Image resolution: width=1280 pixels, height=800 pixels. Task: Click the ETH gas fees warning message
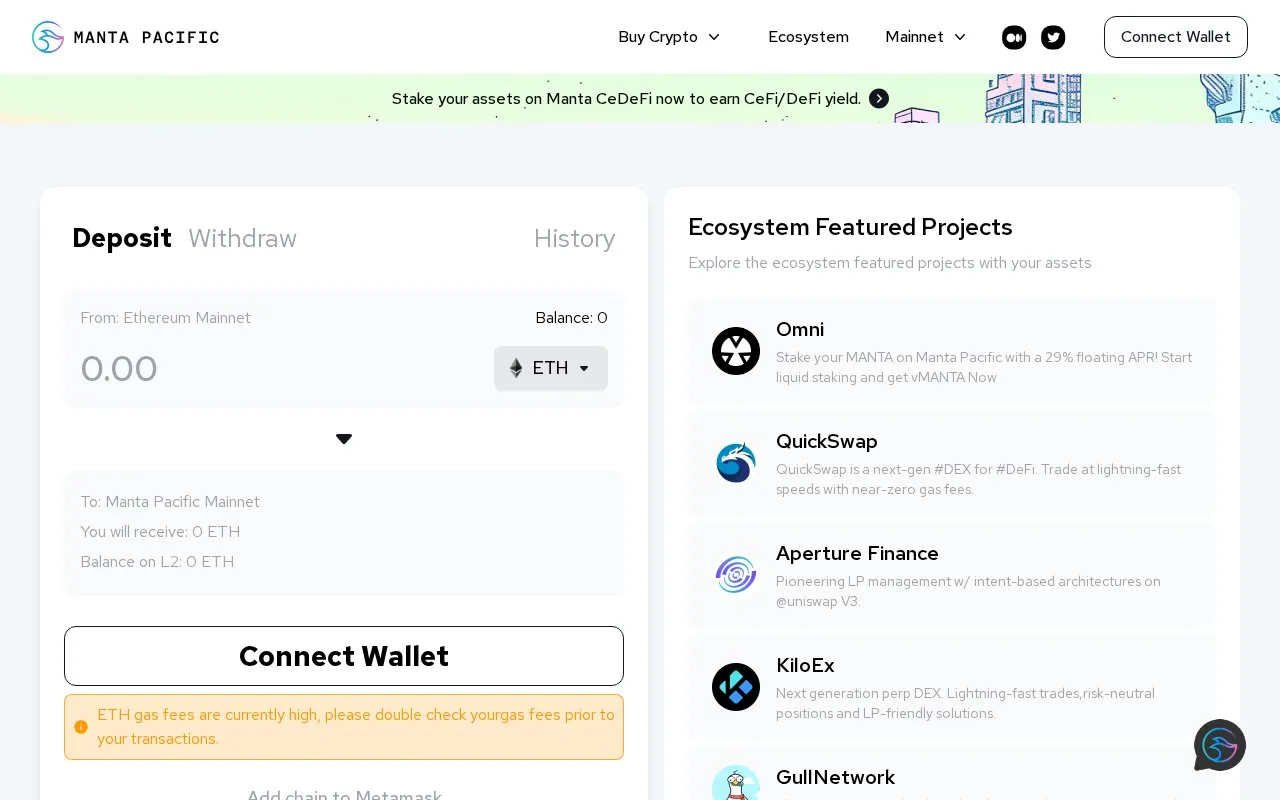(x=356, y=727)
